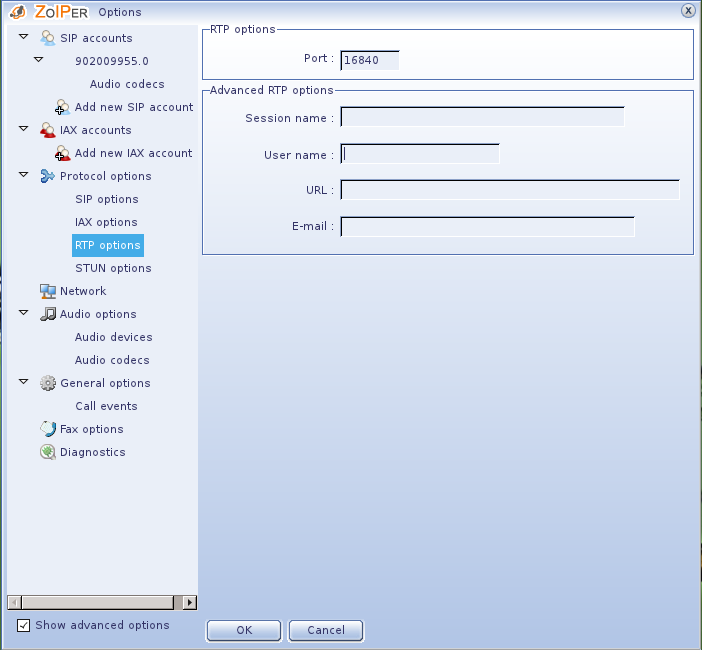This screenshot has height=650, width=702.
Task: Click the sidebar horizontal scrollbar right arrow
Action: pos(191,603)
